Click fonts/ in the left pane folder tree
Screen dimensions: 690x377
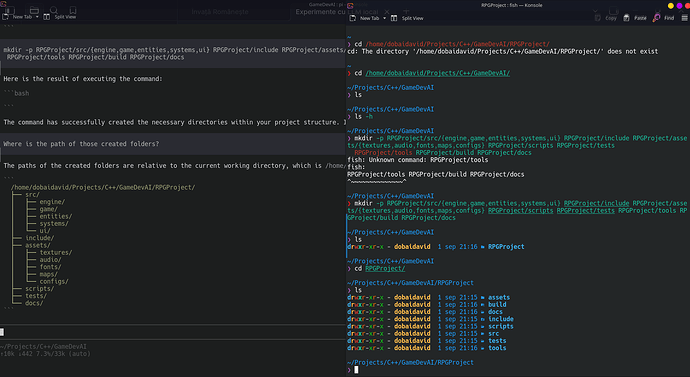50,267
